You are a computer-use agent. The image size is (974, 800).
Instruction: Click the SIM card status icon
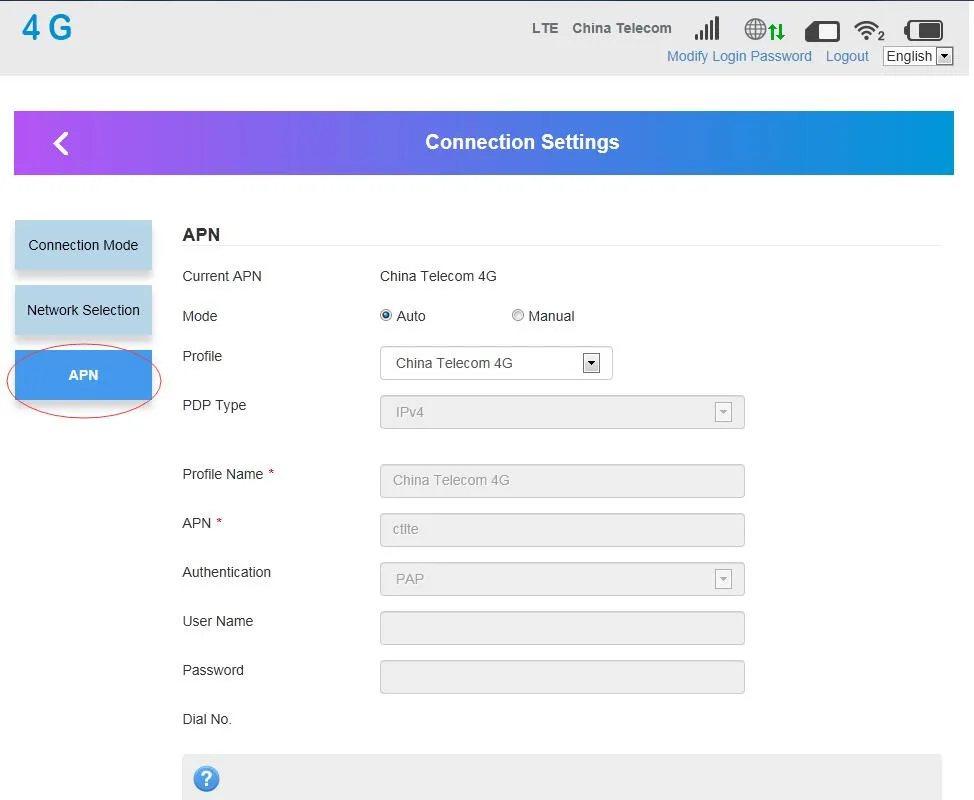822,31
